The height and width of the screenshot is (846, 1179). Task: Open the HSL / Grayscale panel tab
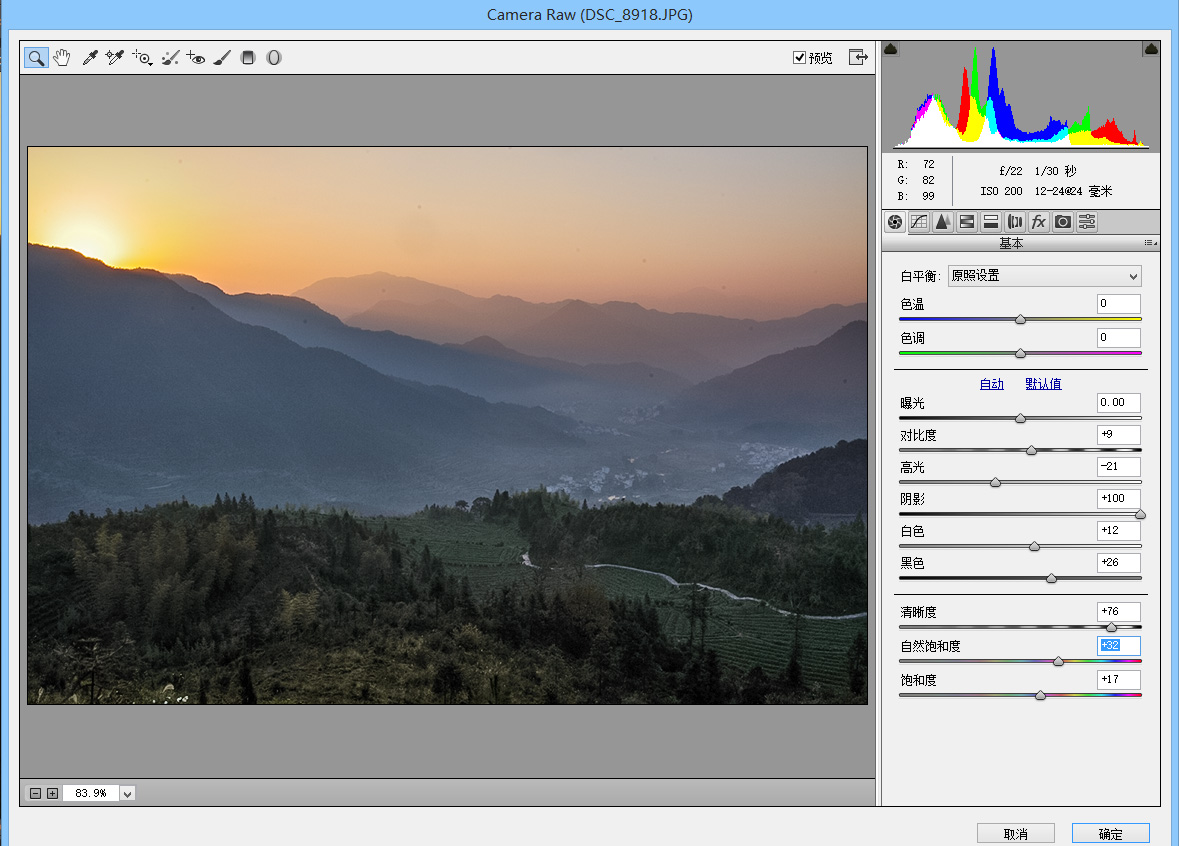click(967, 222)
